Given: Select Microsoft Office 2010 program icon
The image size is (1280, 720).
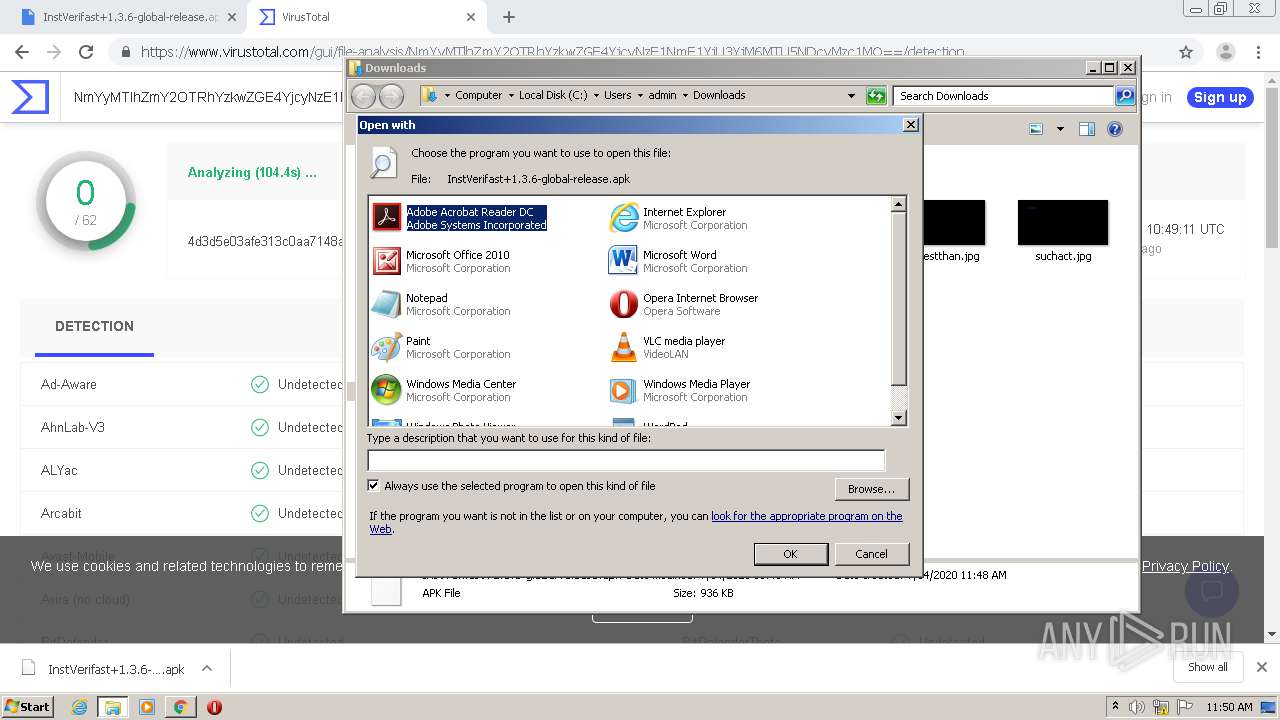Looking at the screenshot, I should coord(387,261).
